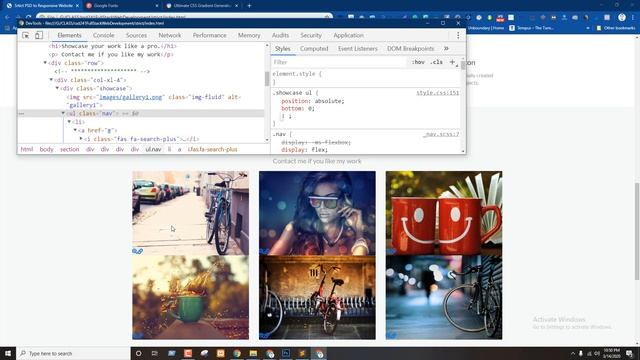Select section in the breadcrumb bar
This screenshot has width=640, height=360.
[x=70, y=149]
